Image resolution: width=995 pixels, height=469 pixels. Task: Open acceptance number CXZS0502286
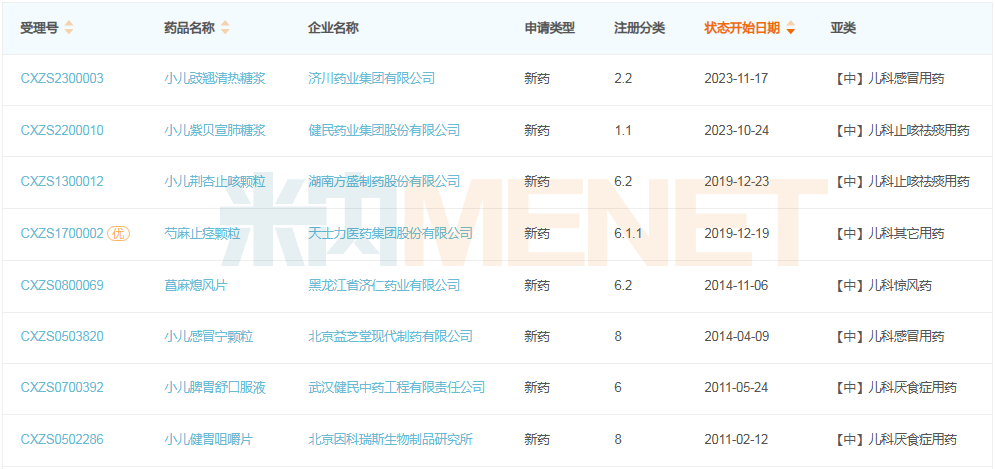coord(62,439)
